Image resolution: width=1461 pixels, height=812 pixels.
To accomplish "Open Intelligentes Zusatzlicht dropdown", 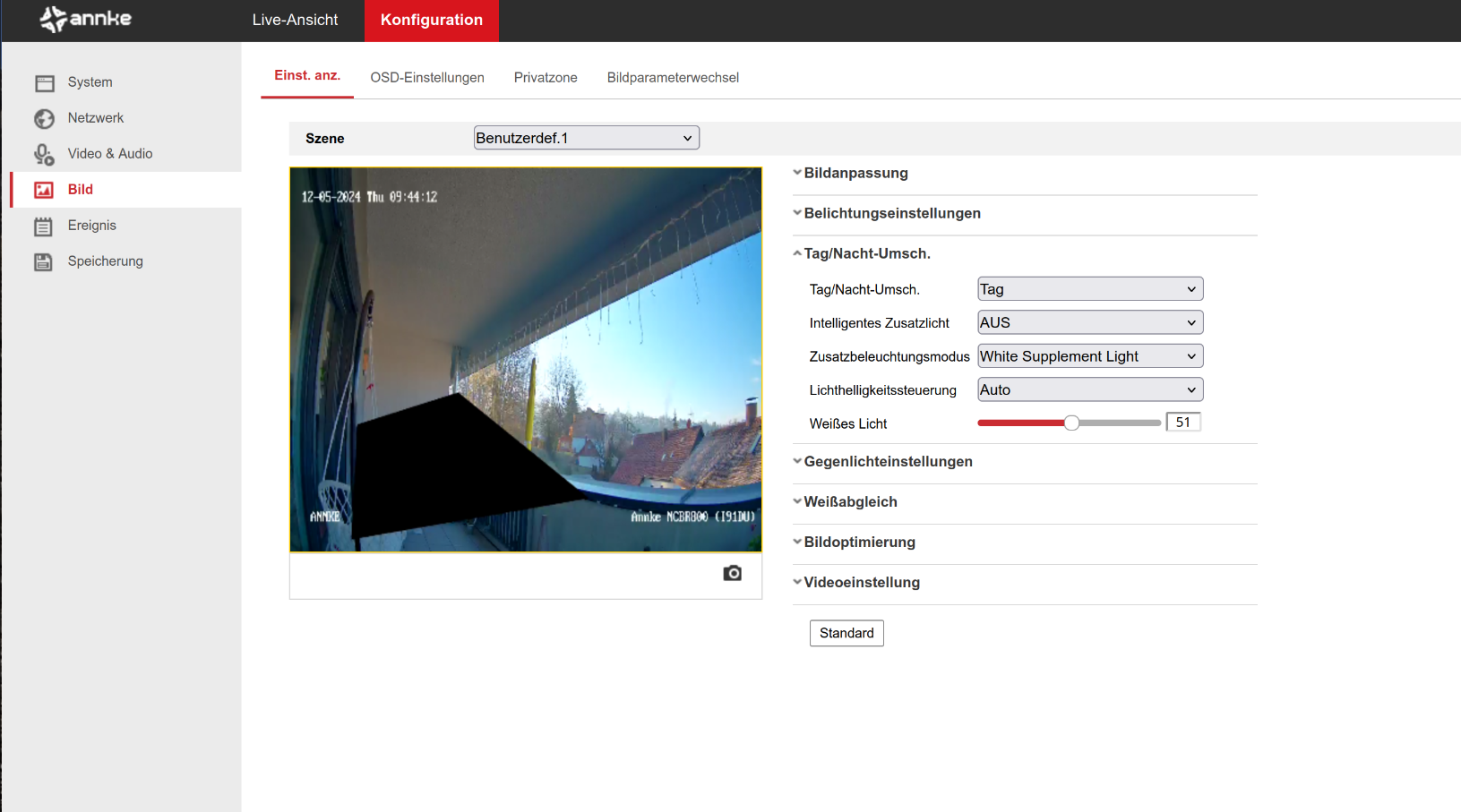I will 1089,323.
